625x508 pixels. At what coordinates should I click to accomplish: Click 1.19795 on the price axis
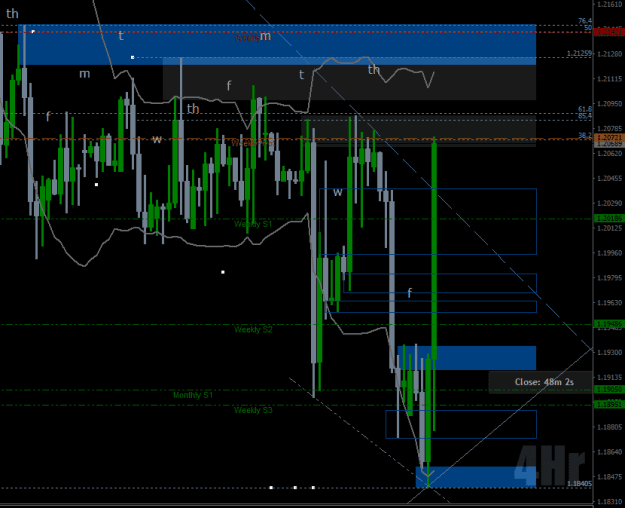610,278
